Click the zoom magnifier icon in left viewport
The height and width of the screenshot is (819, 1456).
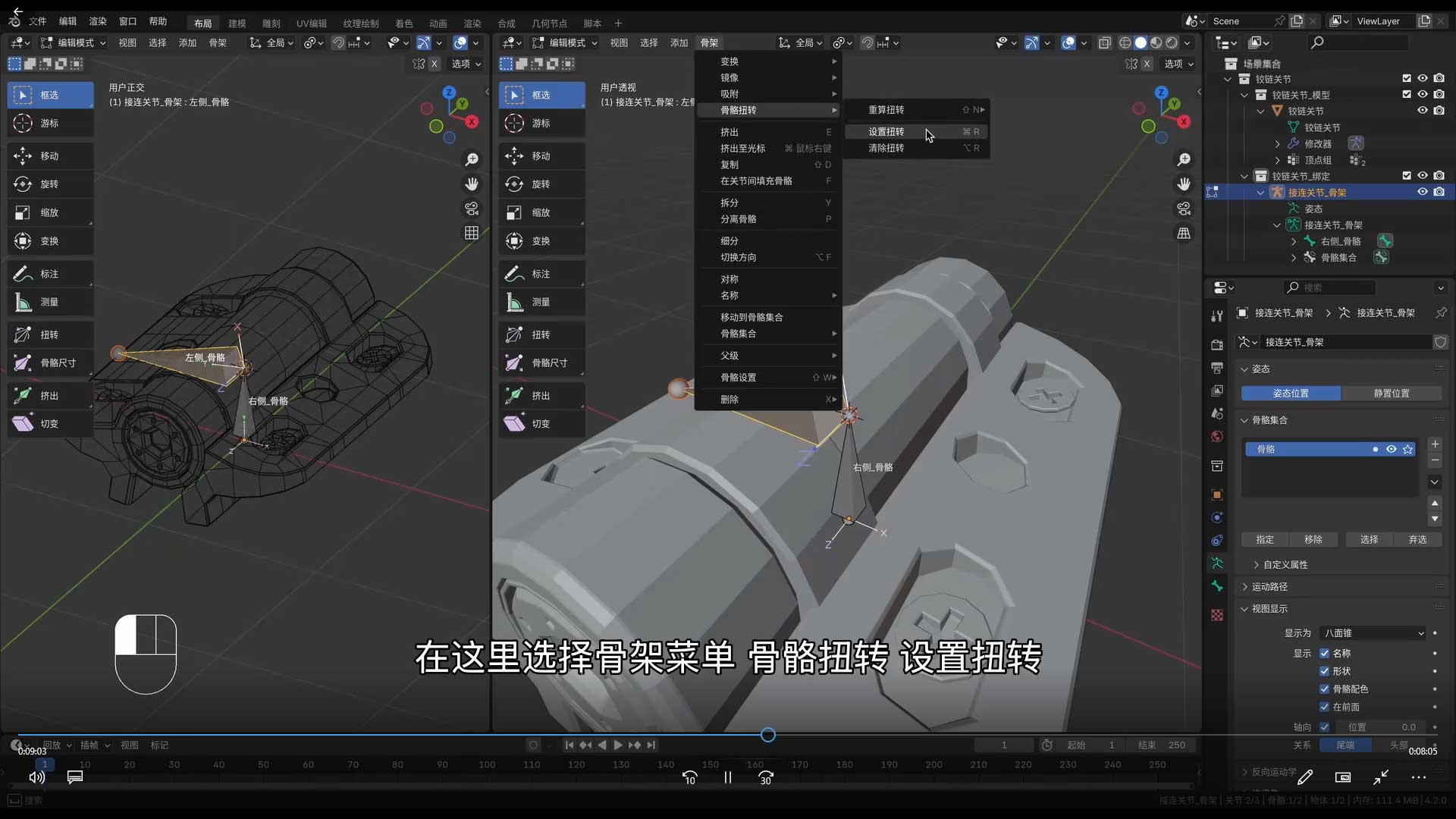pos(472,159)
